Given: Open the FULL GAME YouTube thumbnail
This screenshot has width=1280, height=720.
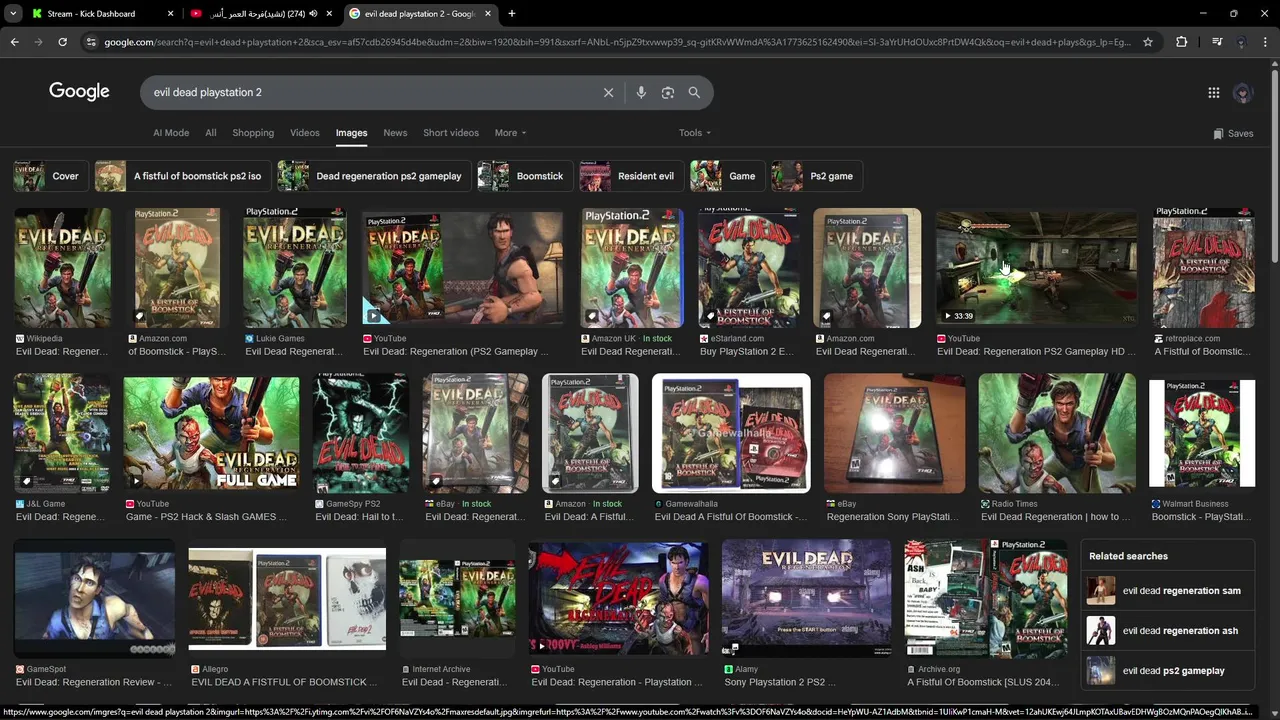Looking at the screenshot, I should (211, 434).
